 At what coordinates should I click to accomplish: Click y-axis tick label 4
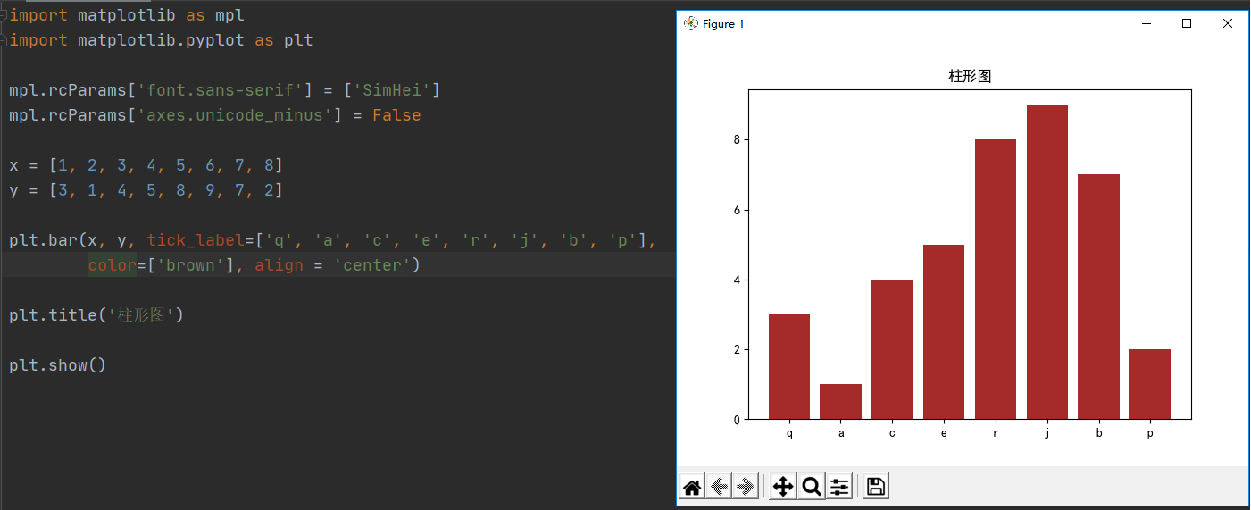pos(737,280)
